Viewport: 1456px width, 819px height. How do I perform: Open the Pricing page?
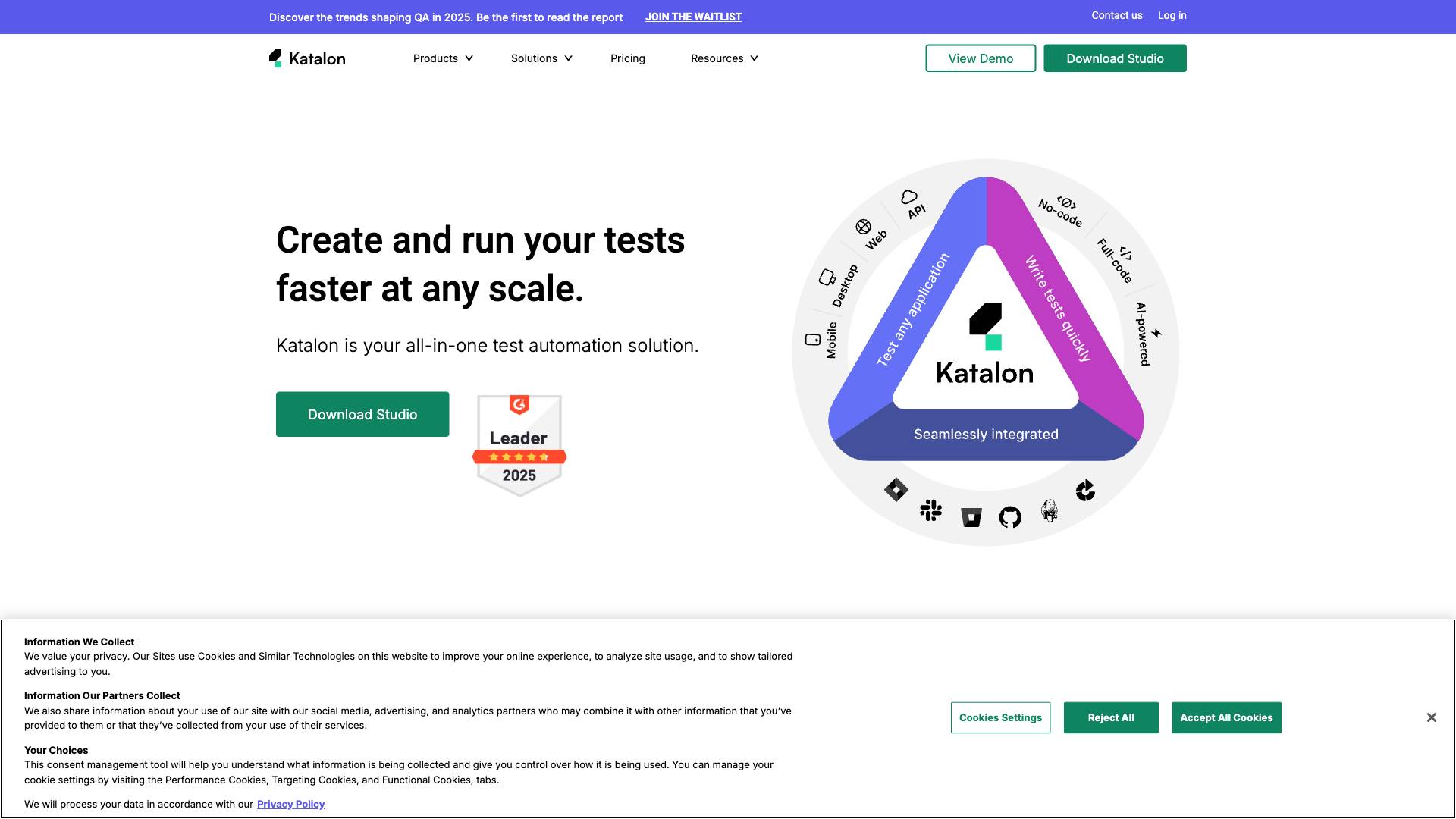pyautogui.click(x=627, y=58)
